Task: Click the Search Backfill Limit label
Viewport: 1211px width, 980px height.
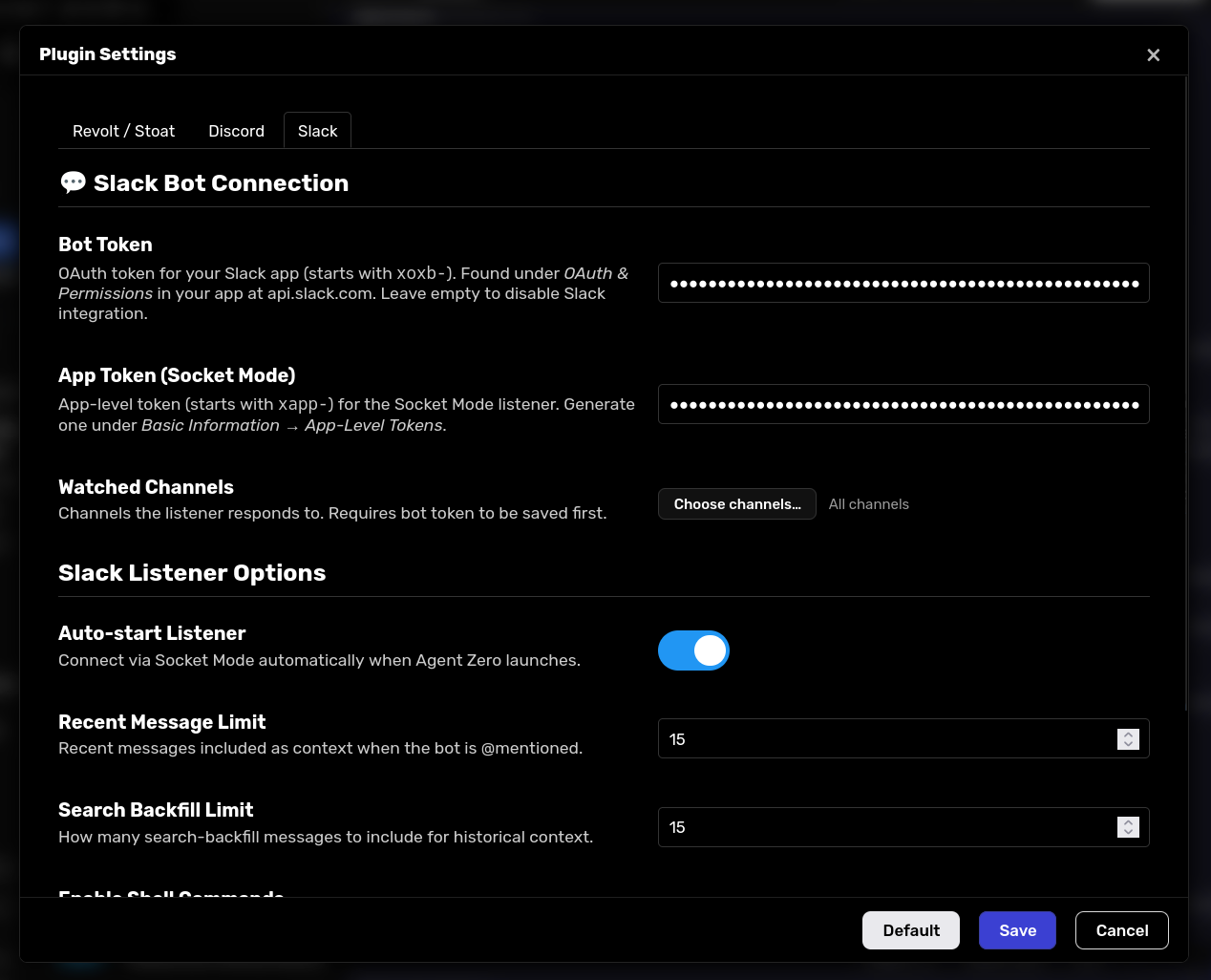Action: click(156, 810)
